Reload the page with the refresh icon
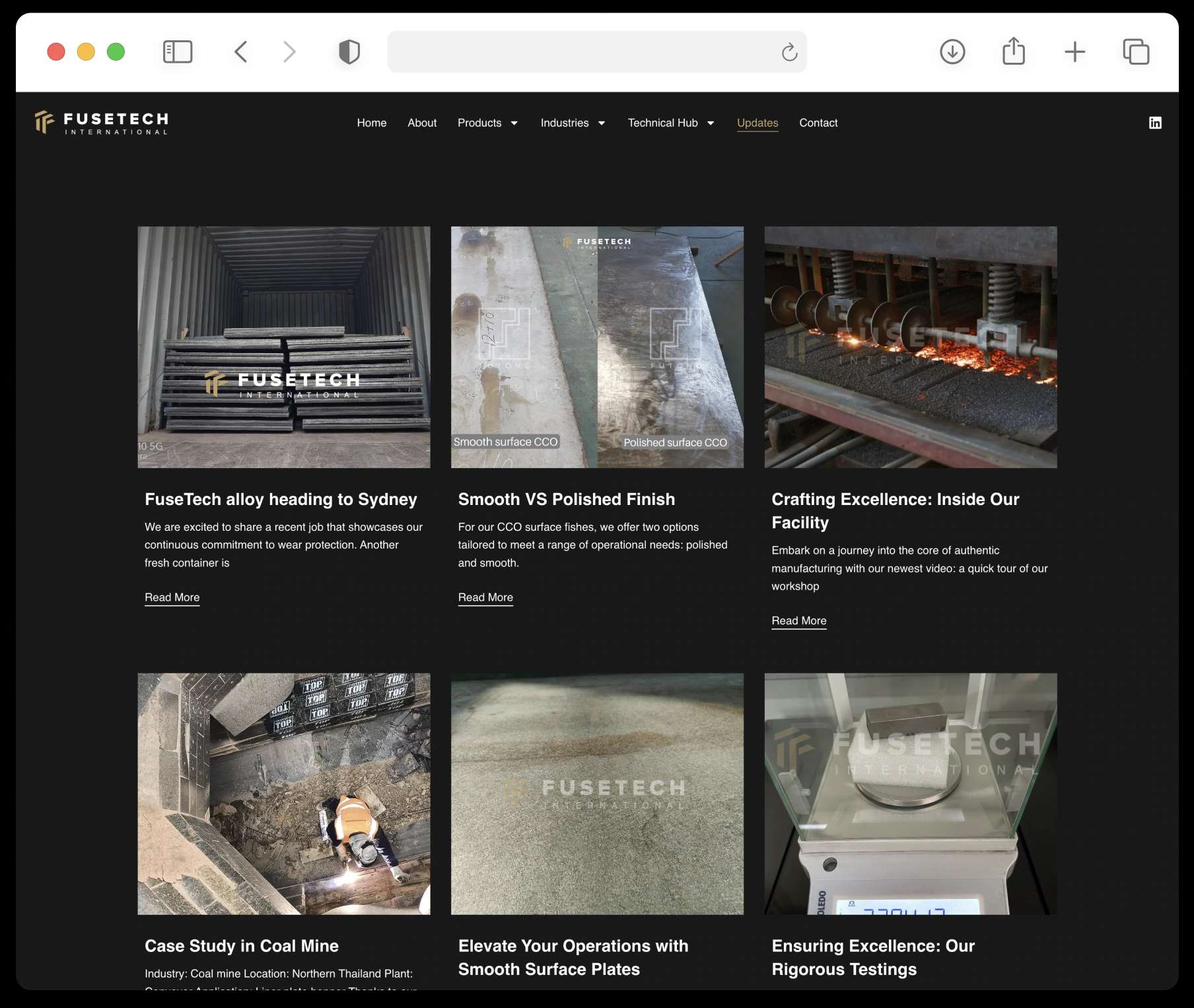This screenshot has height=1008, width=1194. (789, 51)
